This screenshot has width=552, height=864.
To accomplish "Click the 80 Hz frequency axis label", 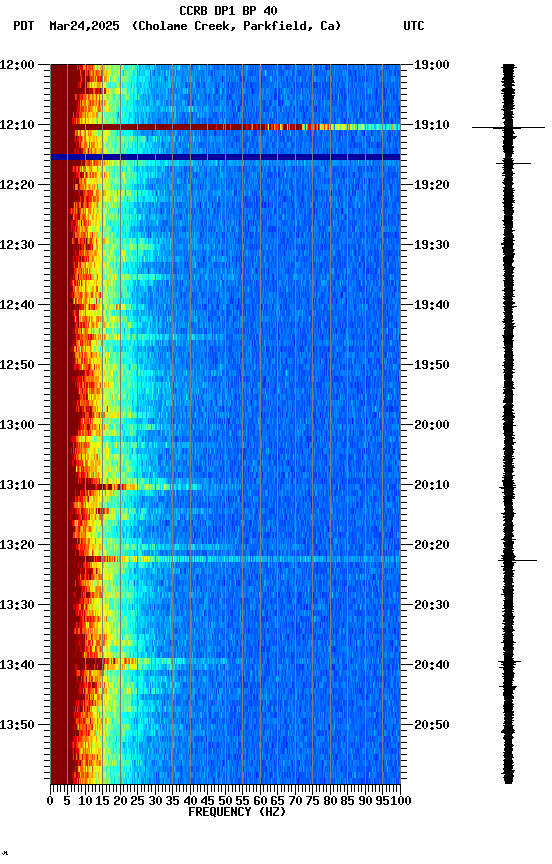I will [x=330, y=801].
